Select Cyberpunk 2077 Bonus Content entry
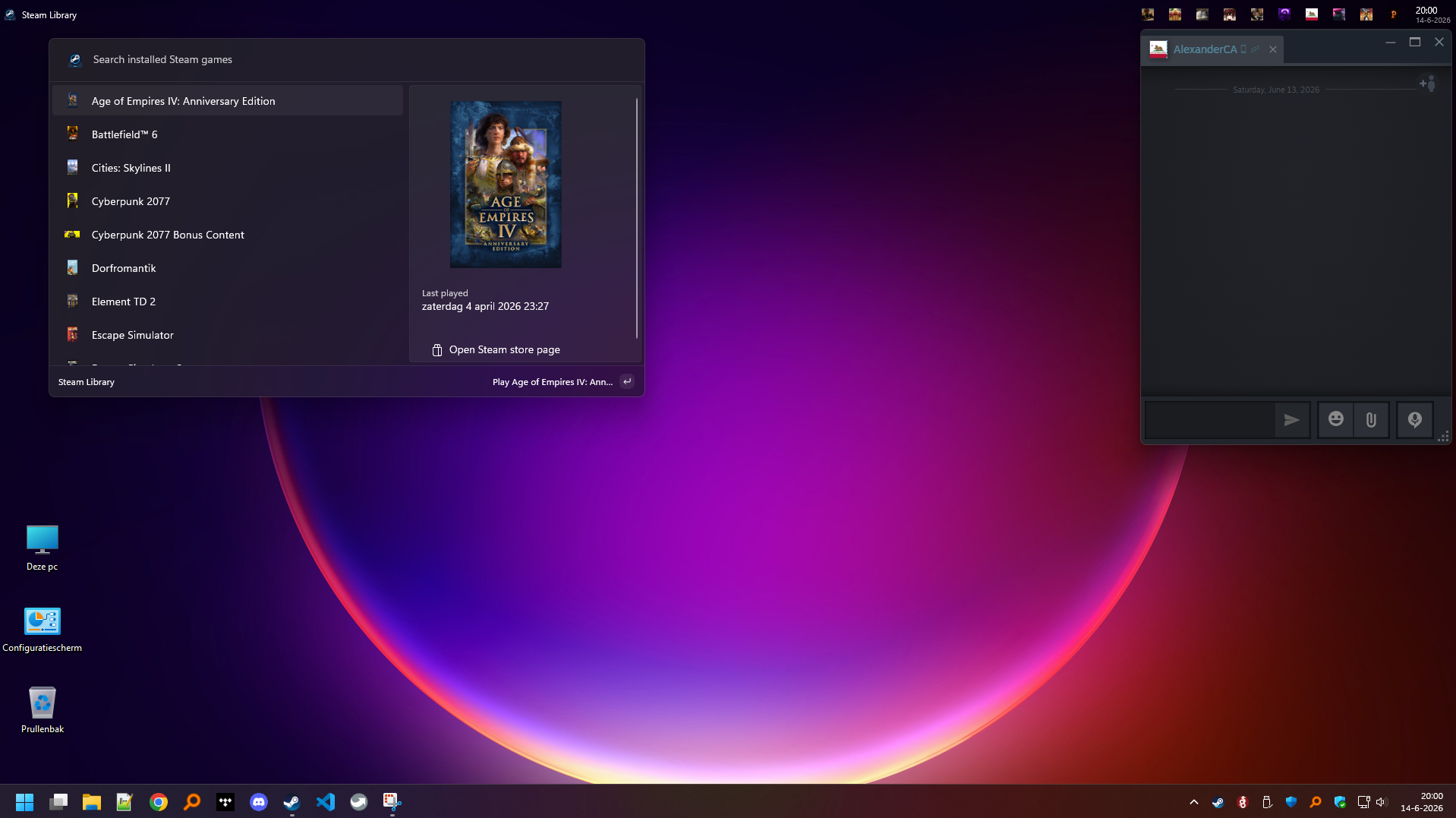Viewport: 1456px width, 818px height. point(228,235)
